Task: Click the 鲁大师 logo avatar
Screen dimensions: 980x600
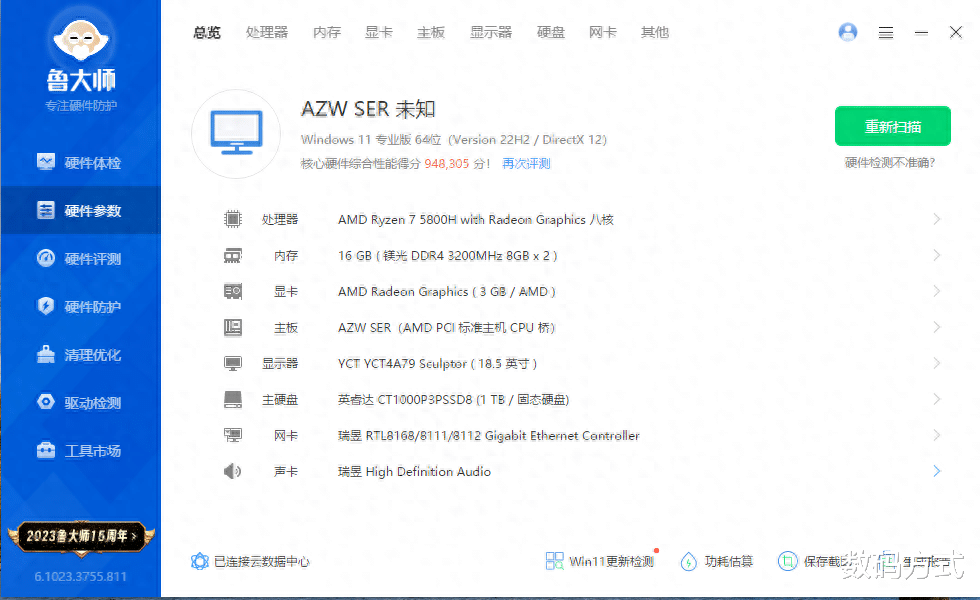Action: 81,39
